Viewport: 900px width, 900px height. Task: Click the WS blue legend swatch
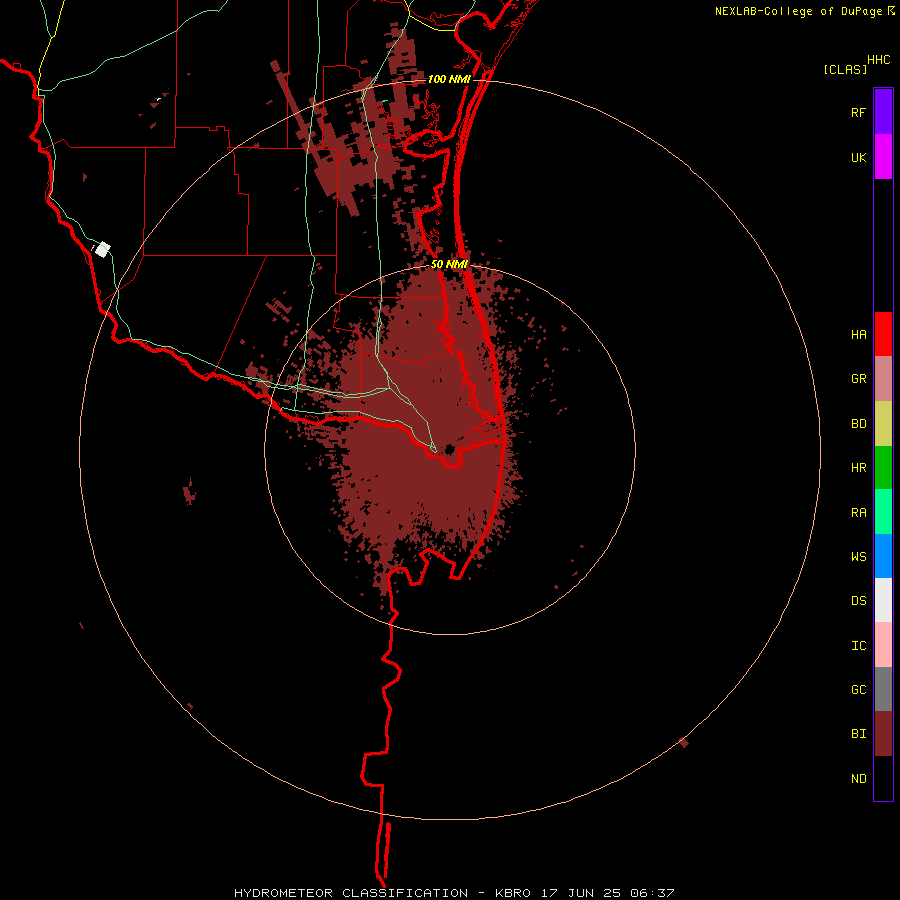coord(883,556)
